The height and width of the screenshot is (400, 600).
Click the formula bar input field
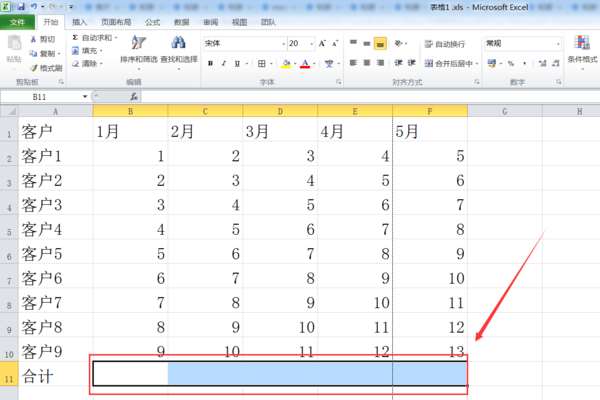tap(370, 97)
